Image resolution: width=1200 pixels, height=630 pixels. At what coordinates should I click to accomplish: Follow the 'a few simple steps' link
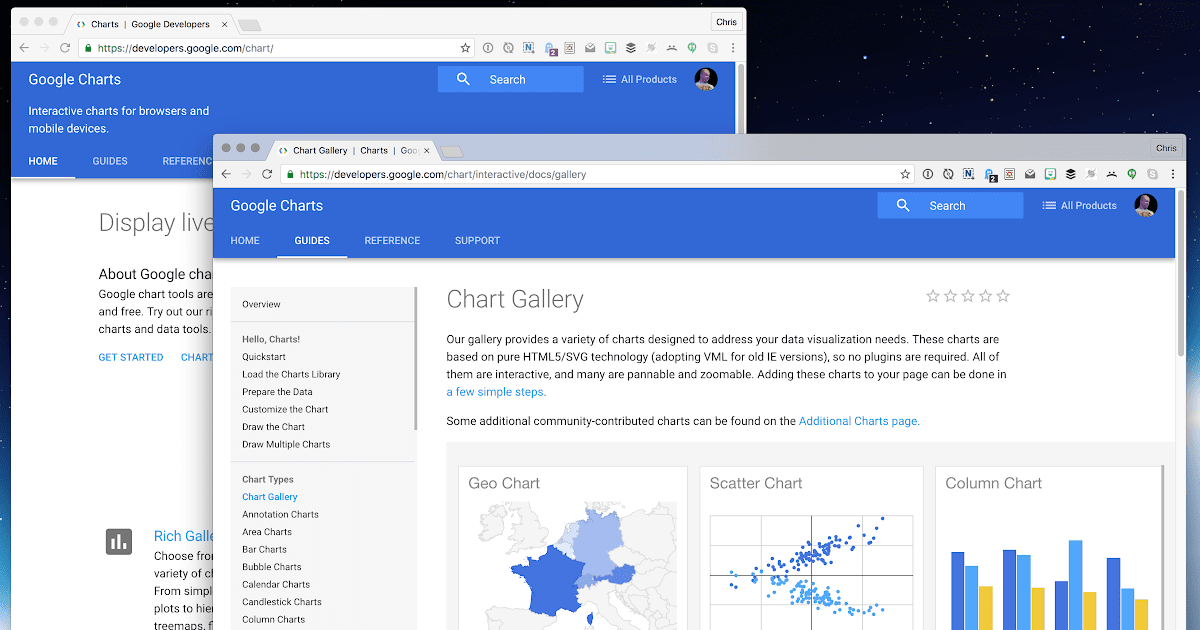pos(495,392)
